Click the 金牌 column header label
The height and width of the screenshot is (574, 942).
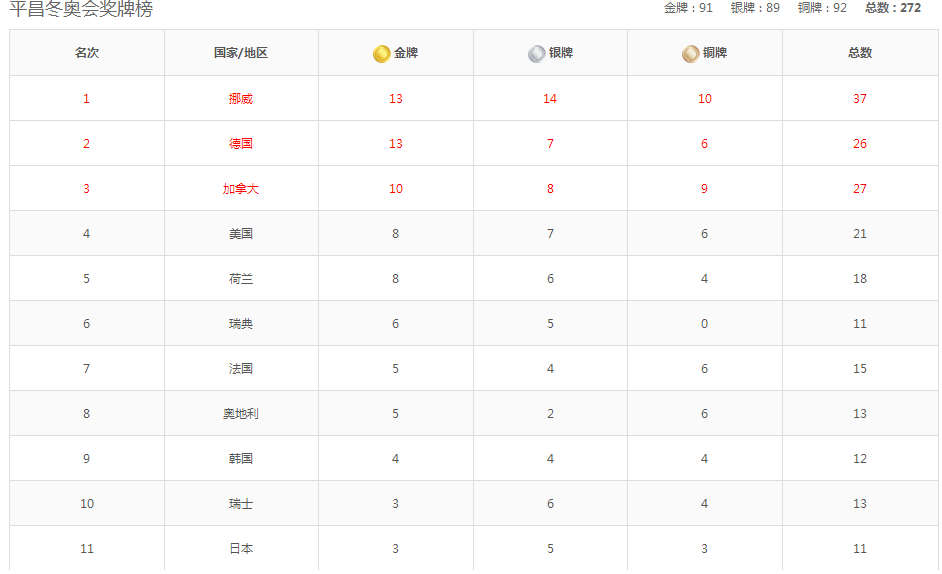point(406,53)
